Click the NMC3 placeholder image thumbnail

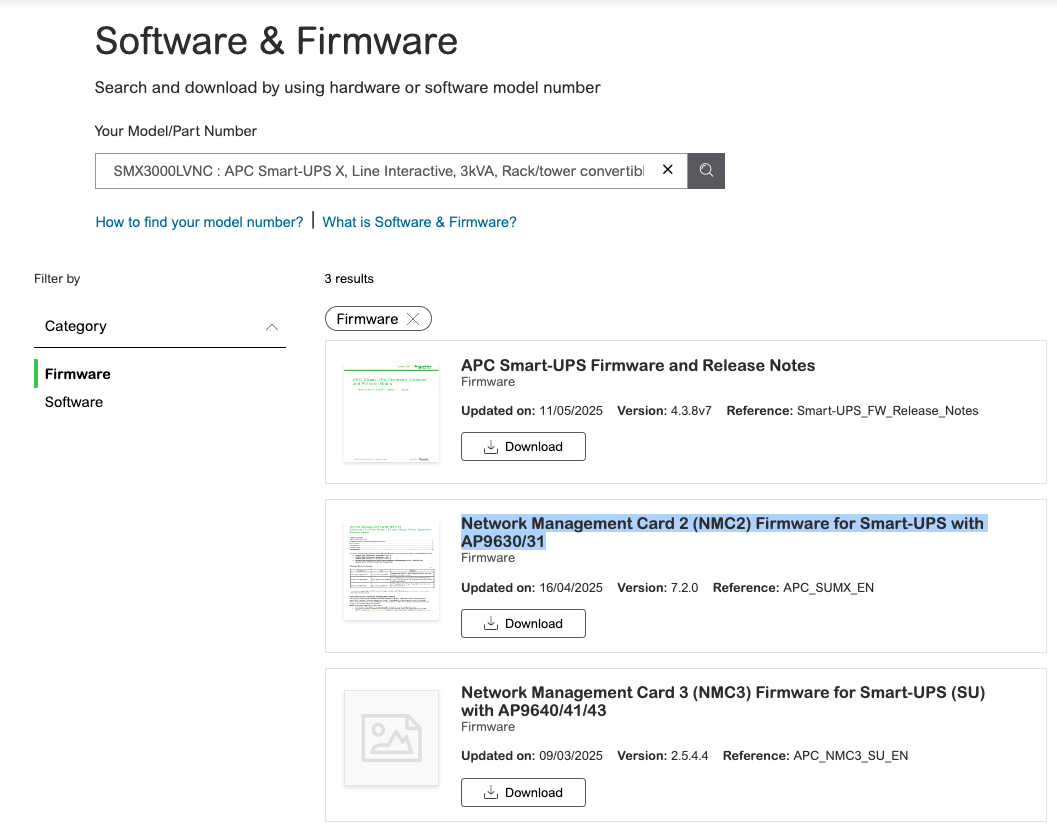(x=391, y=738)
